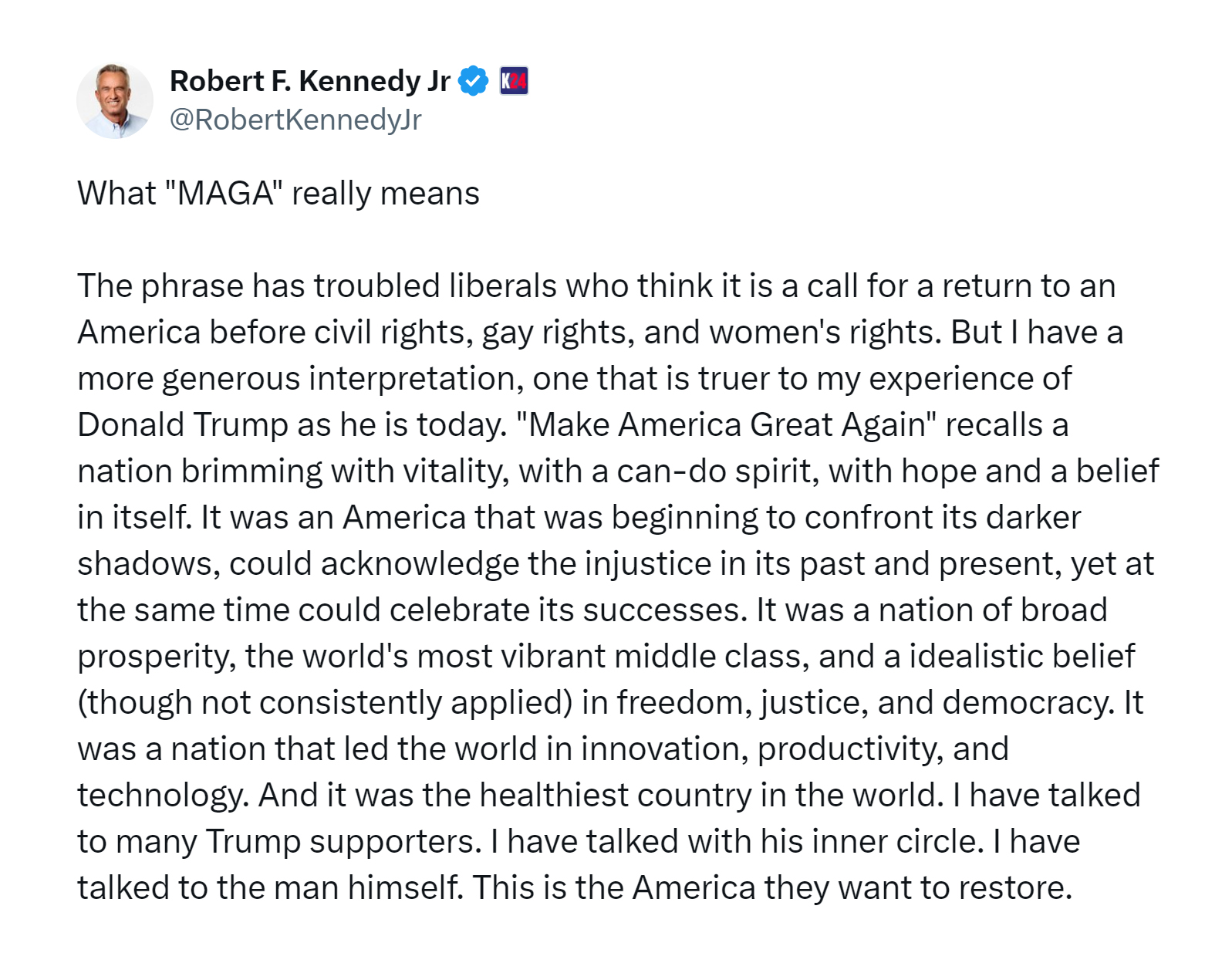Click the quoted phrase "Make America Great Again"
1232x980 pixels.
[726, 425]
